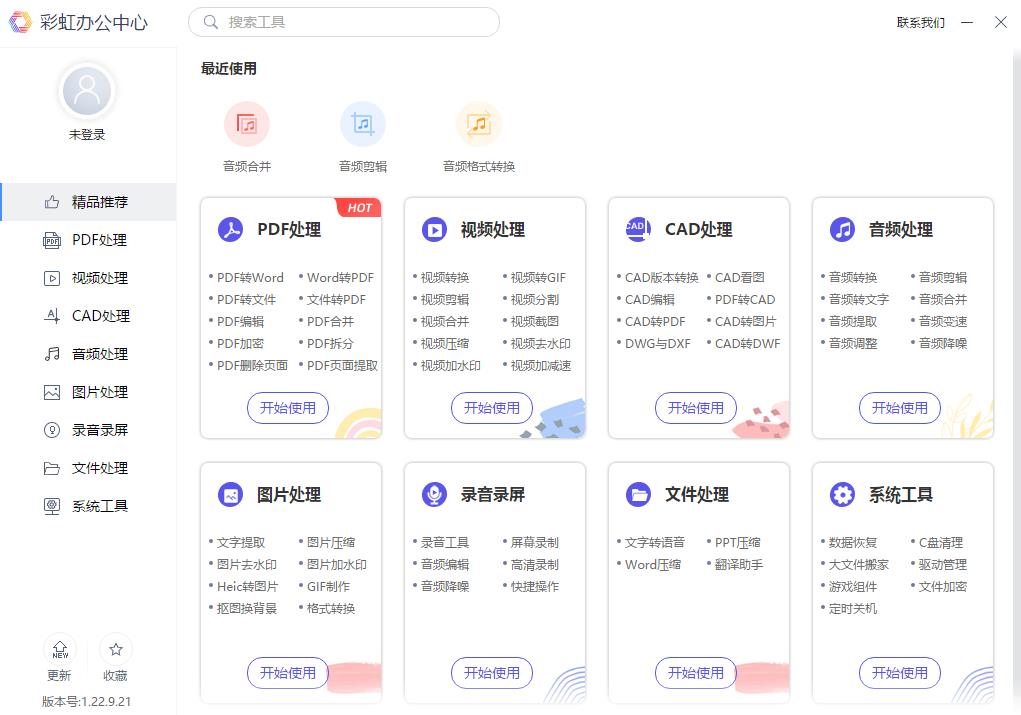Open the PDF转Word tool link
Screen dimensions: 1021x715
(250, 278)
